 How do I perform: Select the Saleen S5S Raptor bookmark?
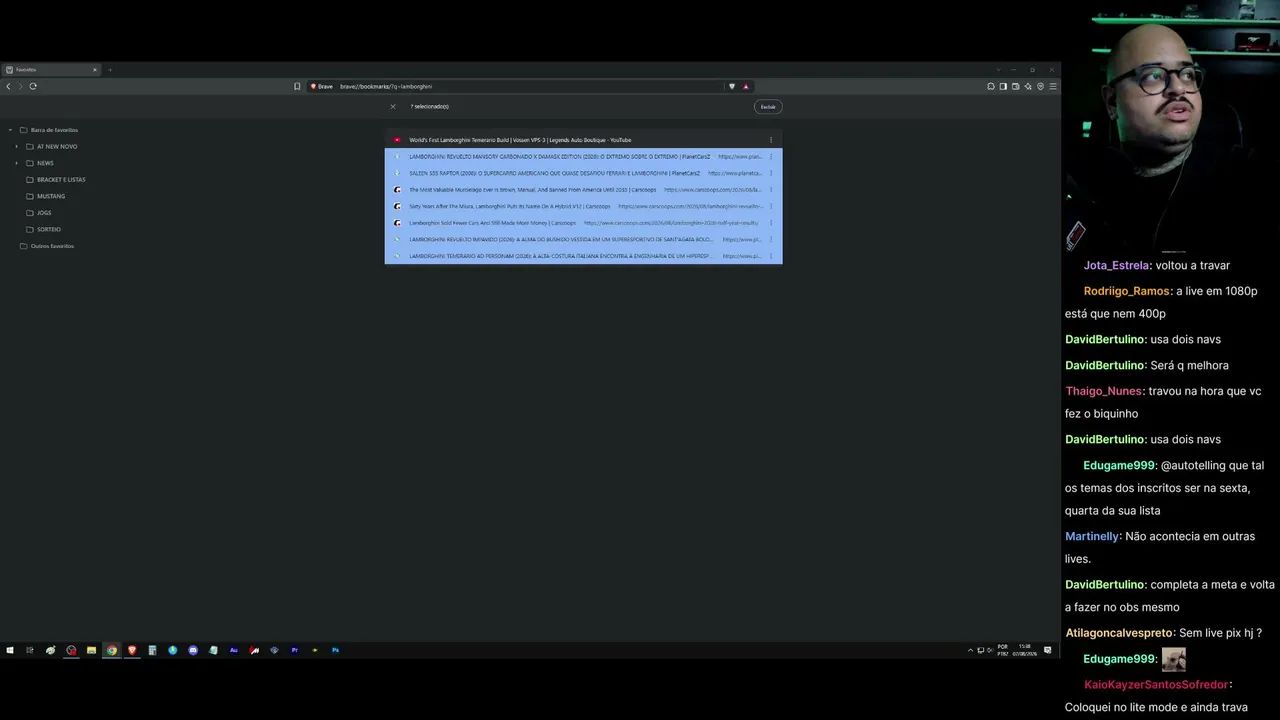583,173
